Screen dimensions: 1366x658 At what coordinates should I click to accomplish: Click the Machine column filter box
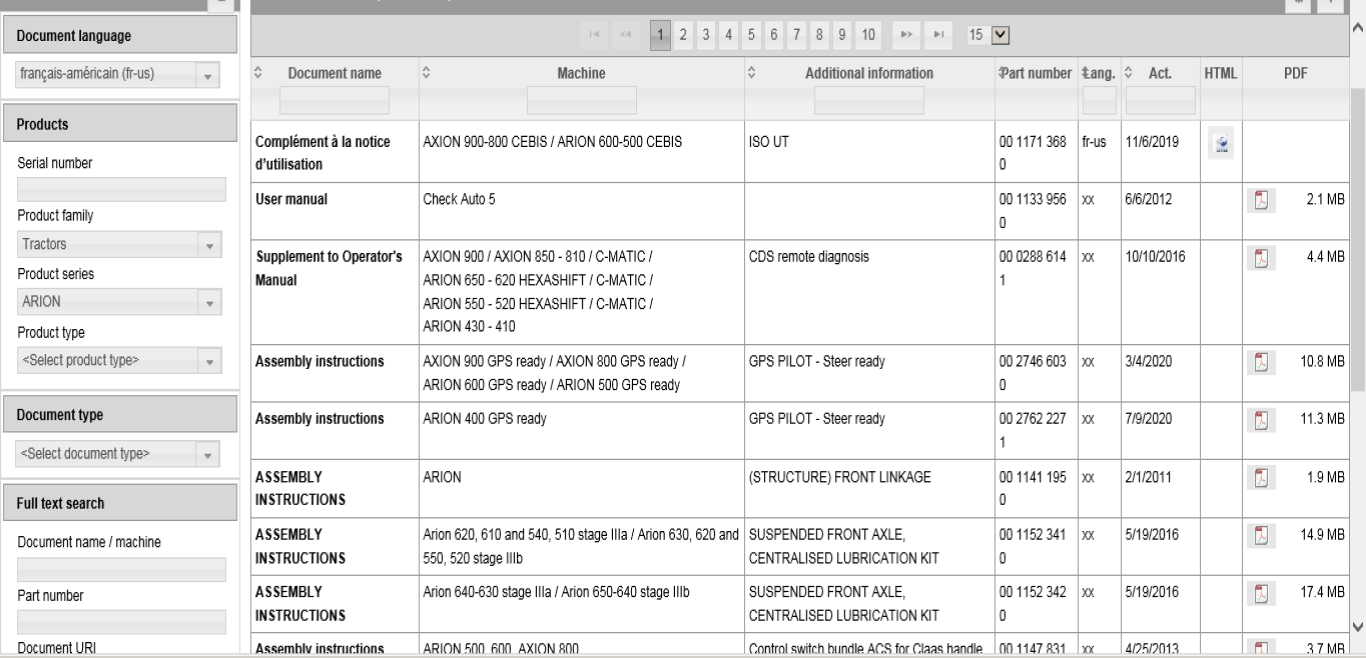click(582, 99)
